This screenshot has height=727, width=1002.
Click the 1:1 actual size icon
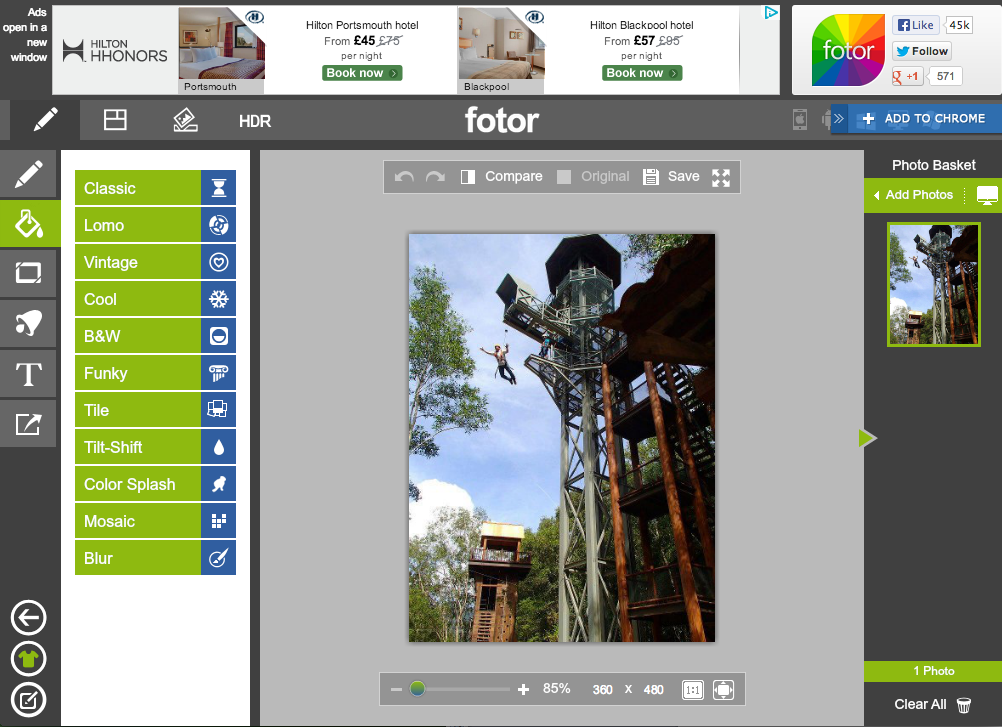tap(692, 690)
